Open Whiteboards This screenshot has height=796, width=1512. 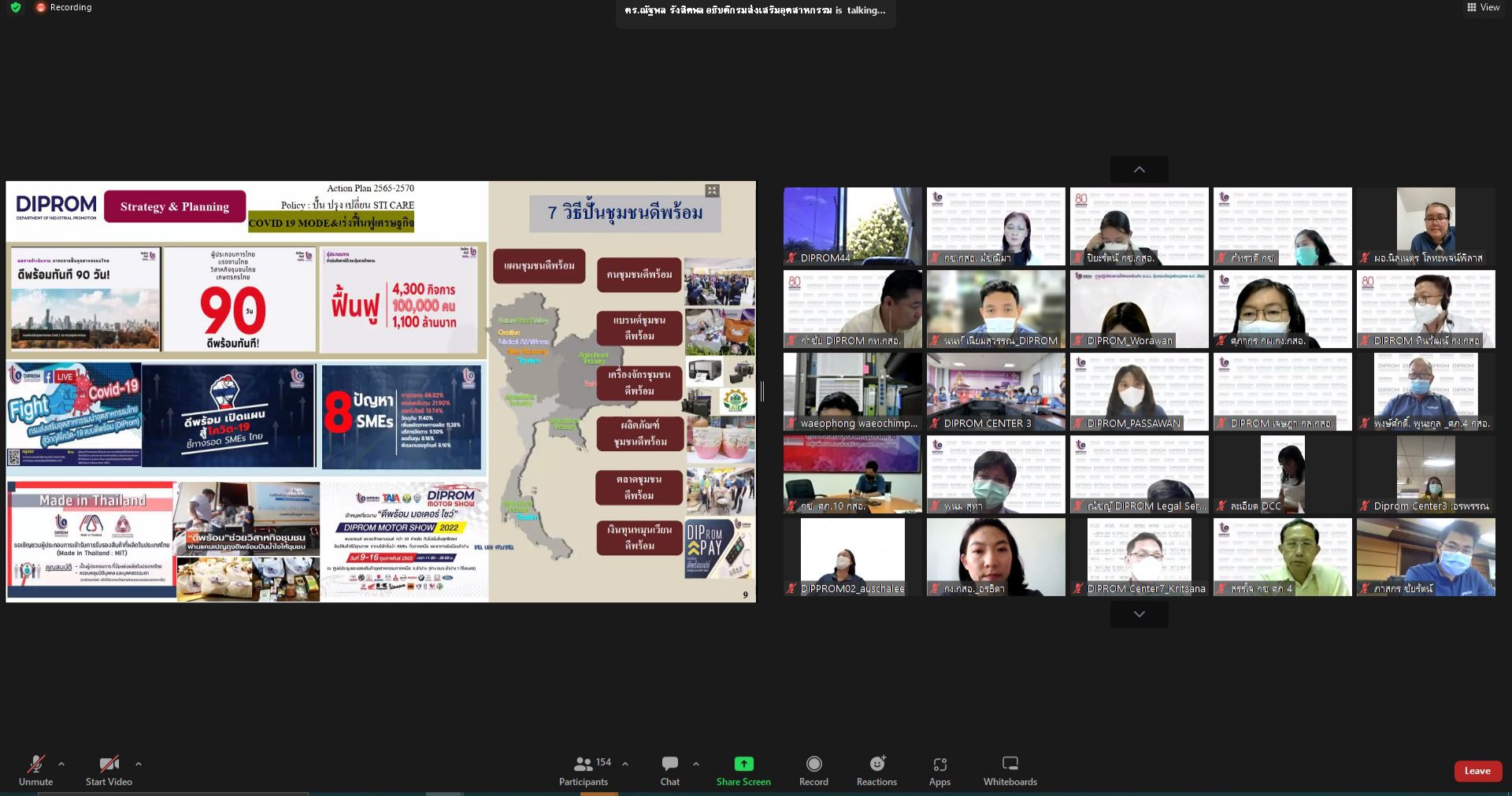click(1010, 771)
